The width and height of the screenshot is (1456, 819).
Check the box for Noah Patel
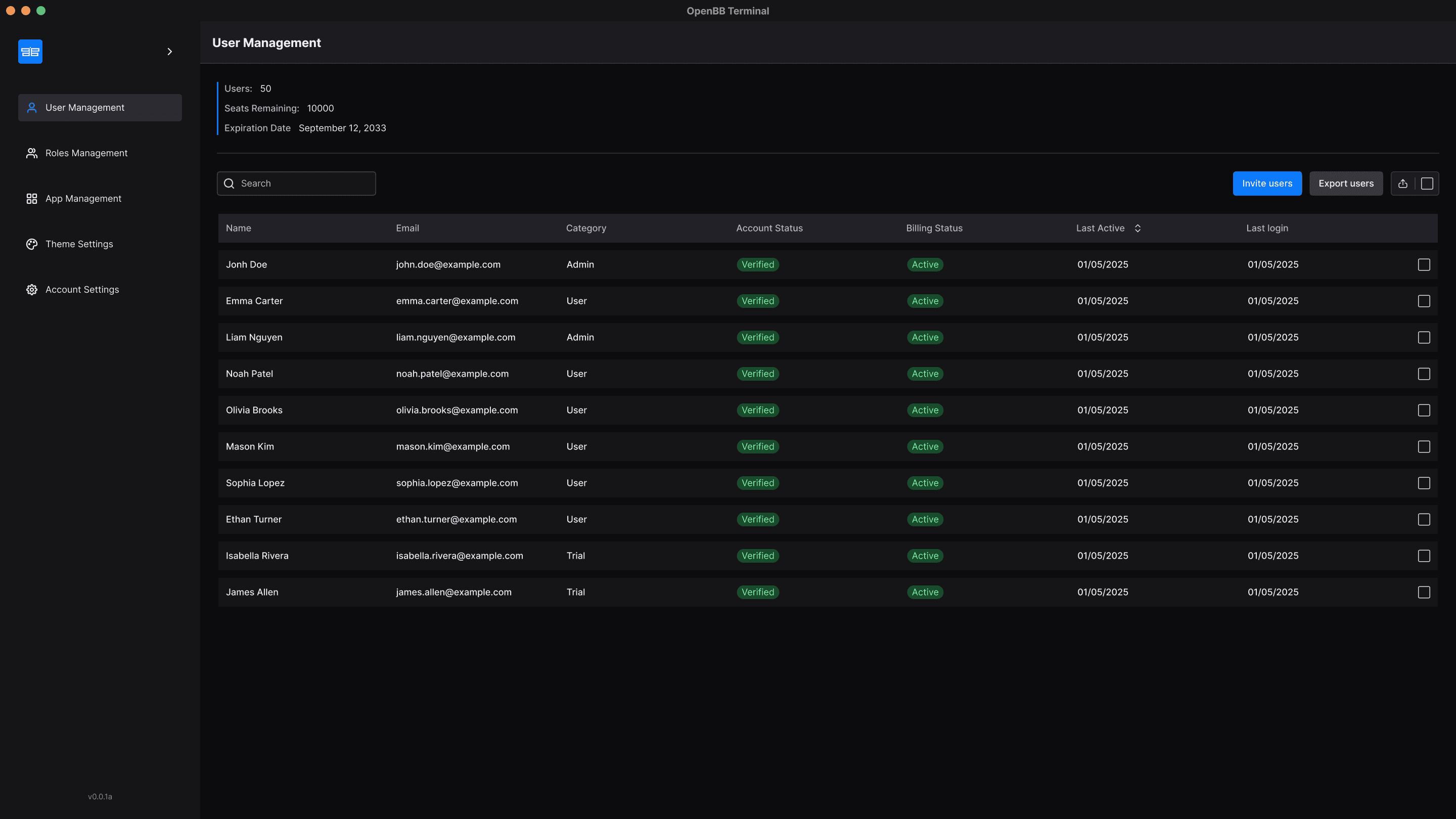click(x=1424, y=374)
